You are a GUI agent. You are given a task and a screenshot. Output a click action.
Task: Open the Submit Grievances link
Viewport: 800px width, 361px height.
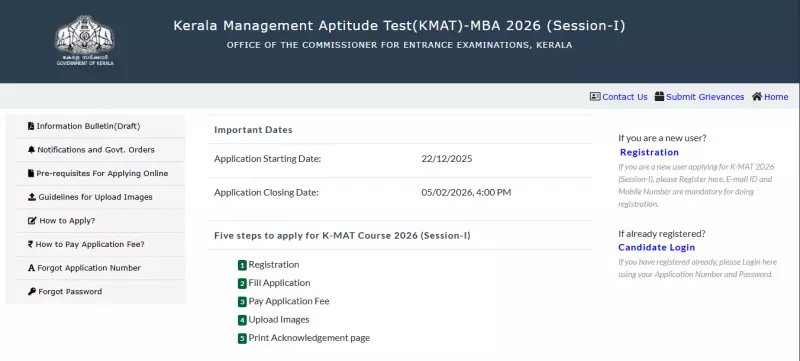pyautogui.click(x=705, y=97)
